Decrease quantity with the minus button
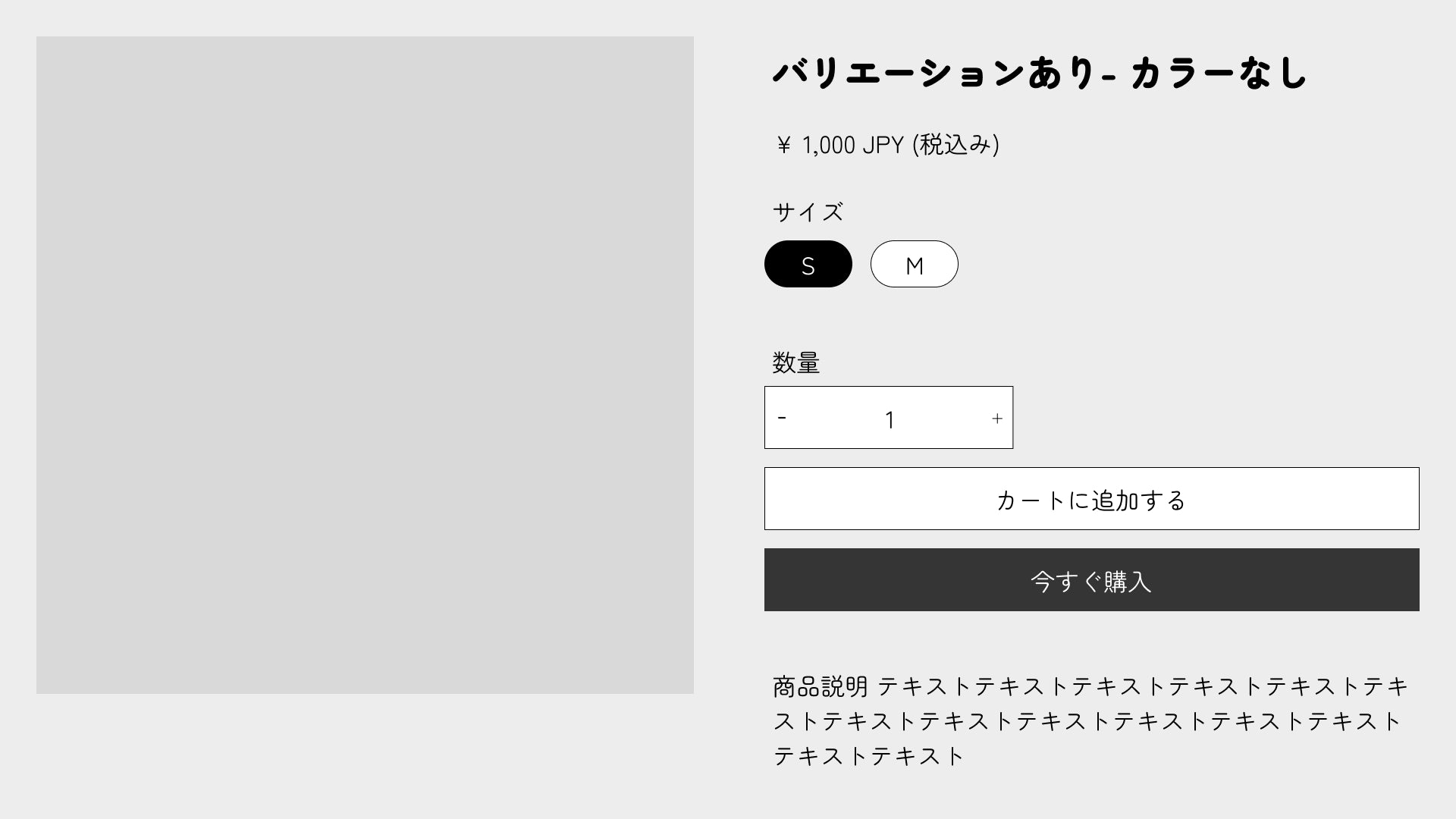Screen dimensions: 1456x819 click(x=782, y=418)
